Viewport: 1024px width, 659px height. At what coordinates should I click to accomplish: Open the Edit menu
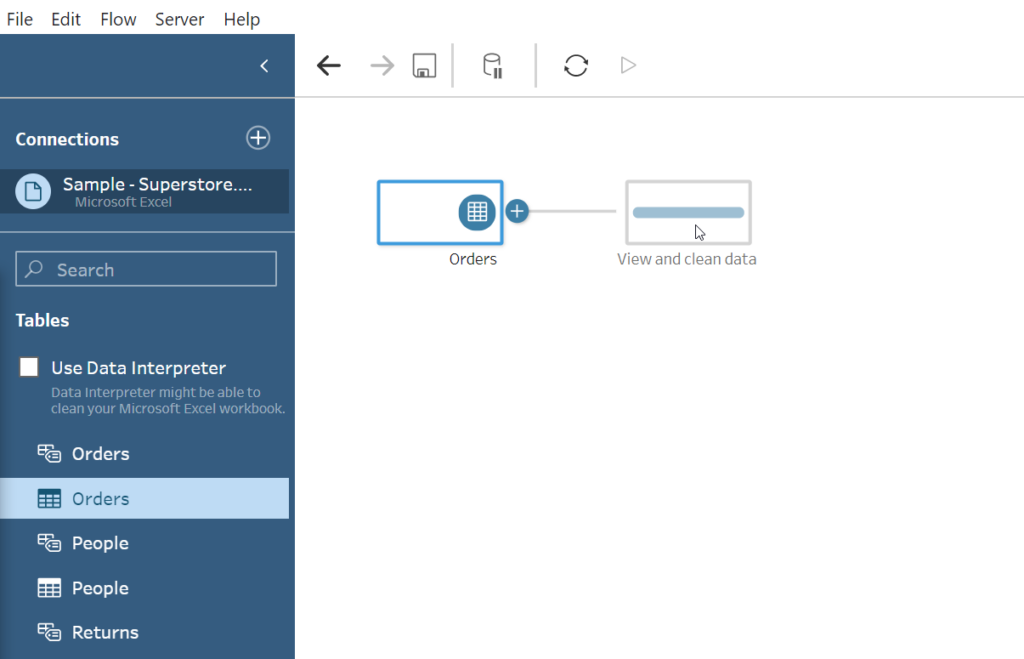point(66,19)
